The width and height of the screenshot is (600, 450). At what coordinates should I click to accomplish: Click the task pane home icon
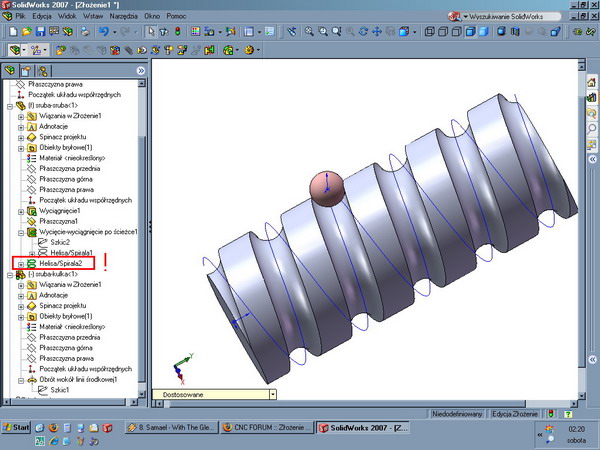point(592,82)
